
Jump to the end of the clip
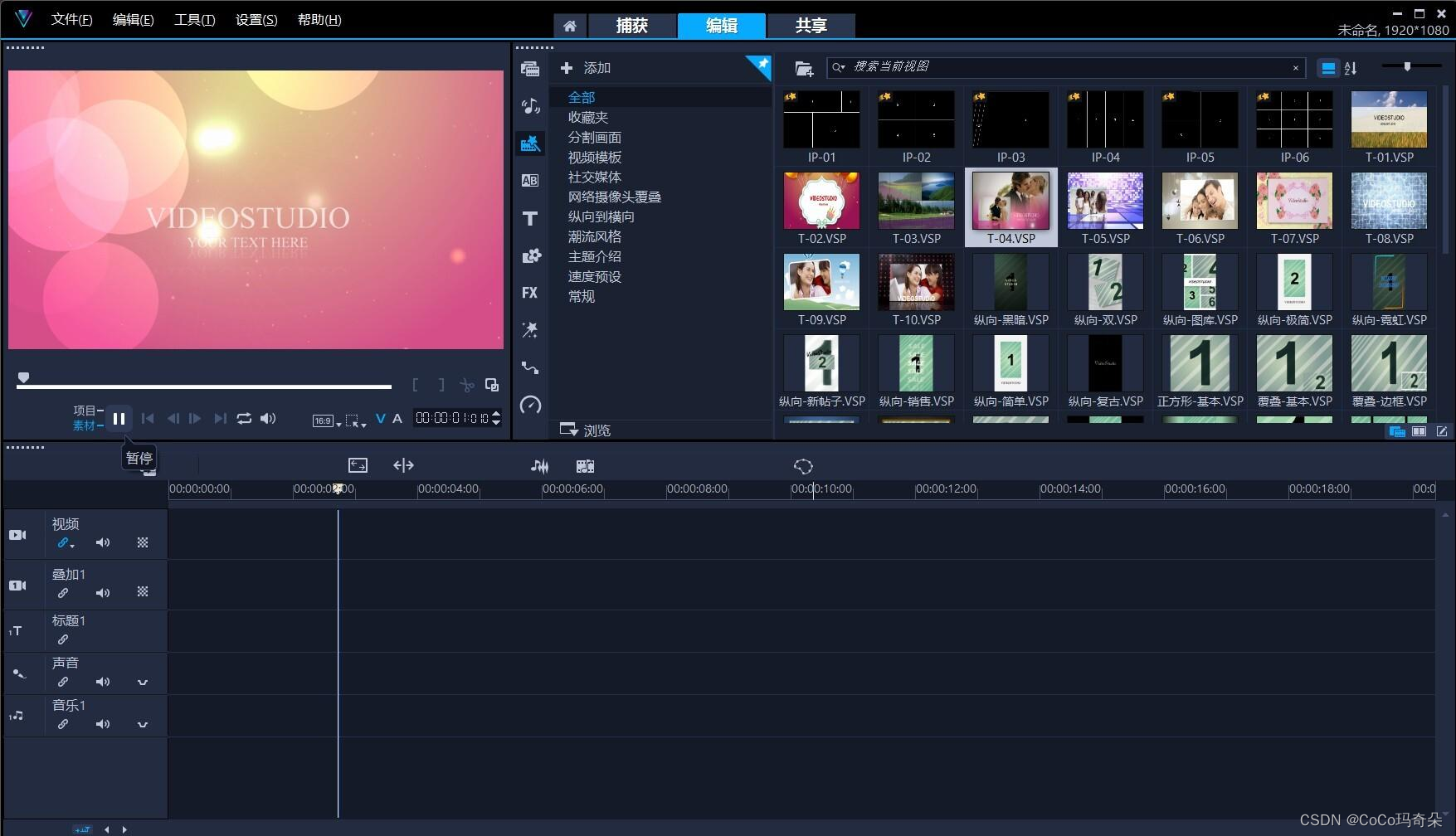click(220, 419)
